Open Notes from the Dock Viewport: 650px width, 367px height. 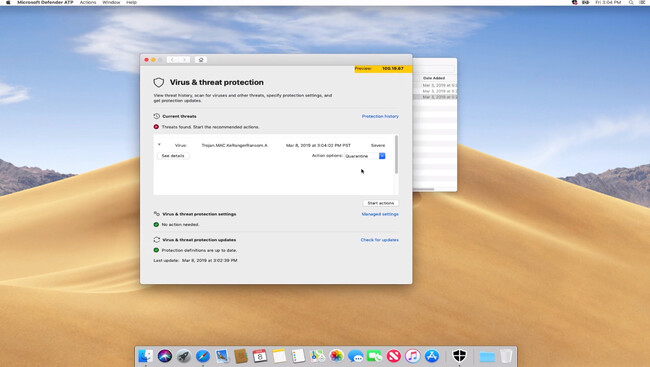click(279, 356)
